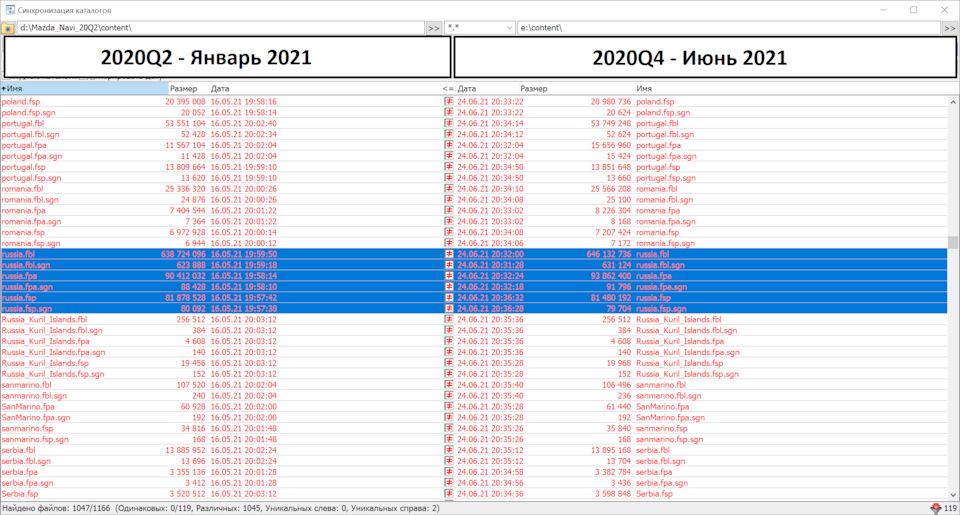Click the scrollbar up arrow
The image size is (960, 515).
click(x=953, y=102)
